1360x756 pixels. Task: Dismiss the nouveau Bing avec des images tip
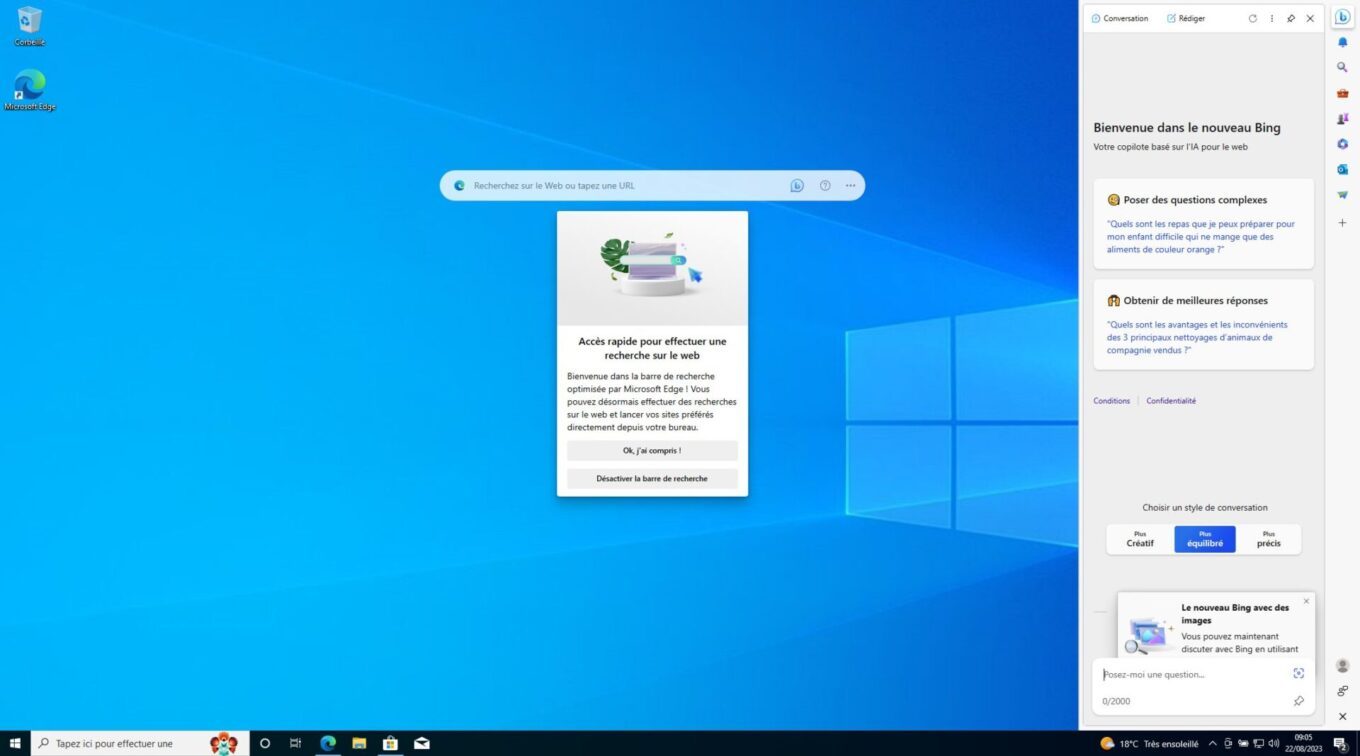tap(1306, 601)
